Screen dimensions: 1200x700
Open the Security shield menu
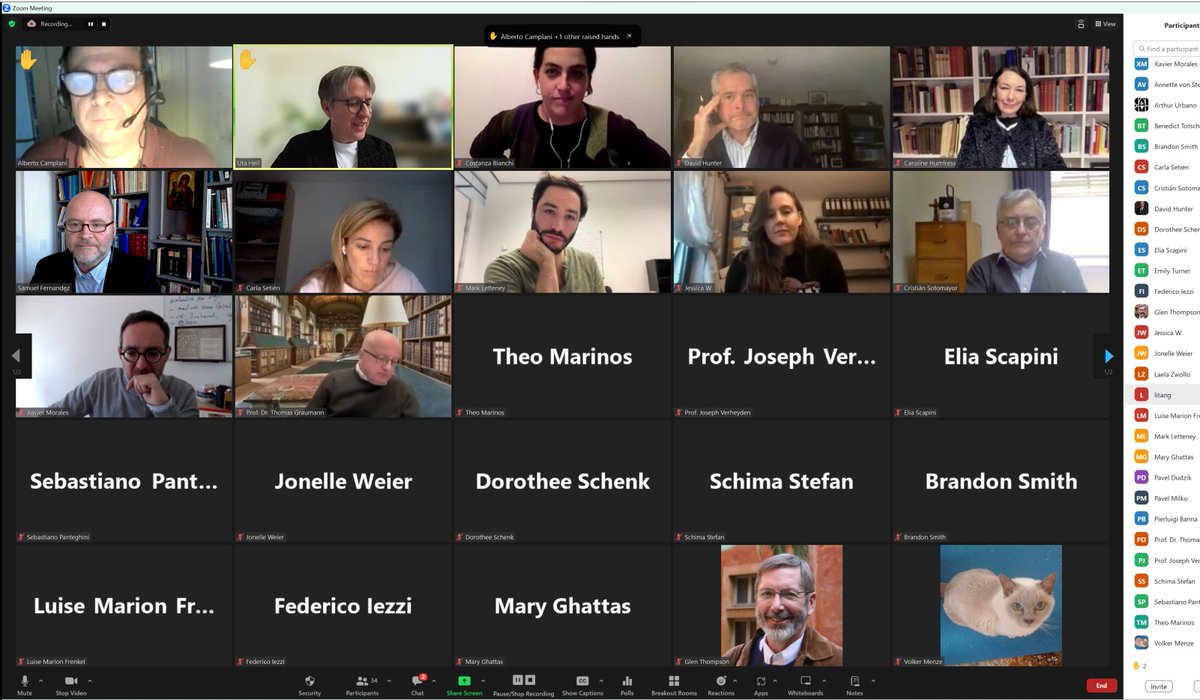pyautogui.click(x=310, y=684)
